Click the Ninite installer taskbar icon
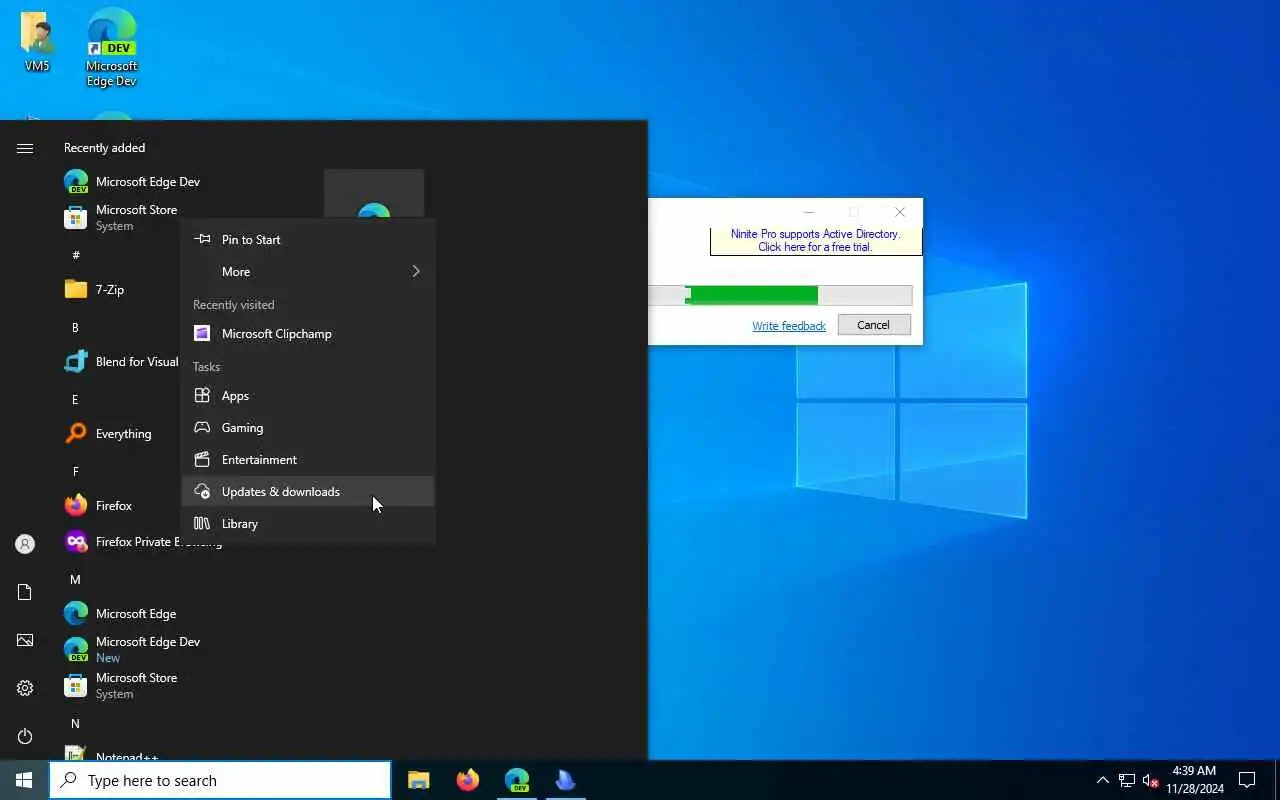Viewport: 1280px width, 800px height. point(565,780)
